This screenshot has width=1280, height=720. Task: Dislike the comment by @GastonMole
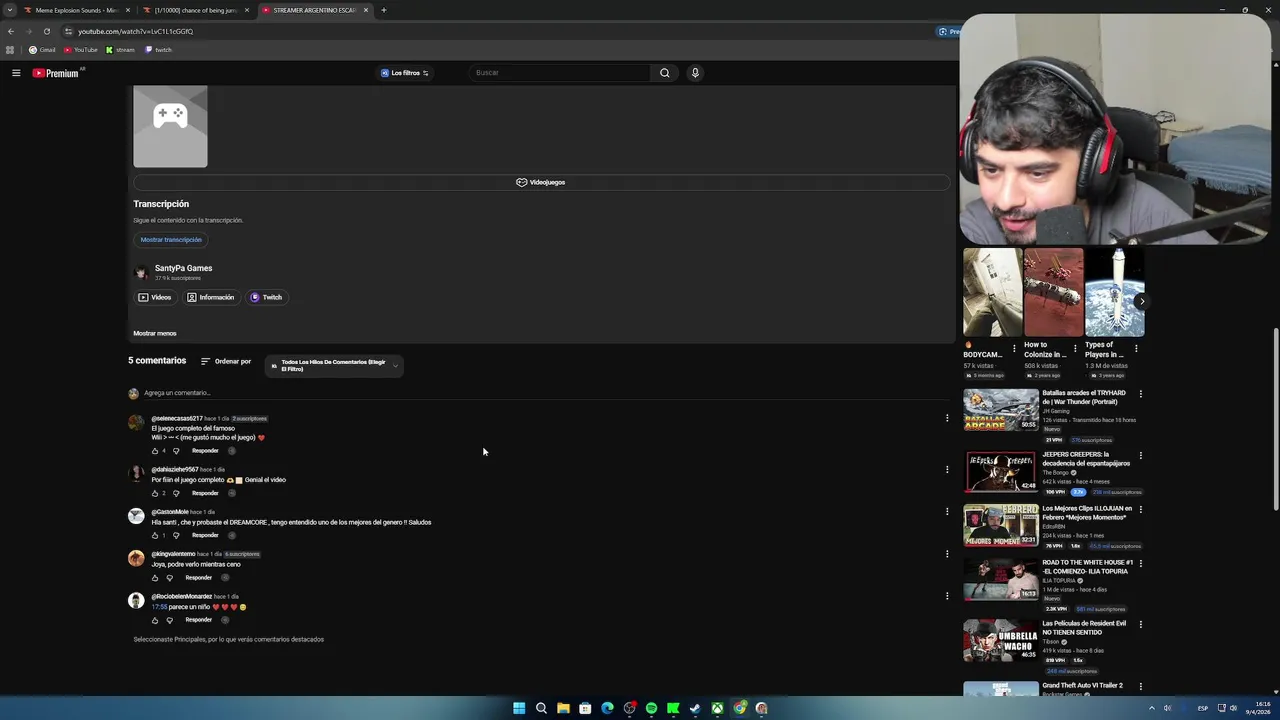[176, 535]
